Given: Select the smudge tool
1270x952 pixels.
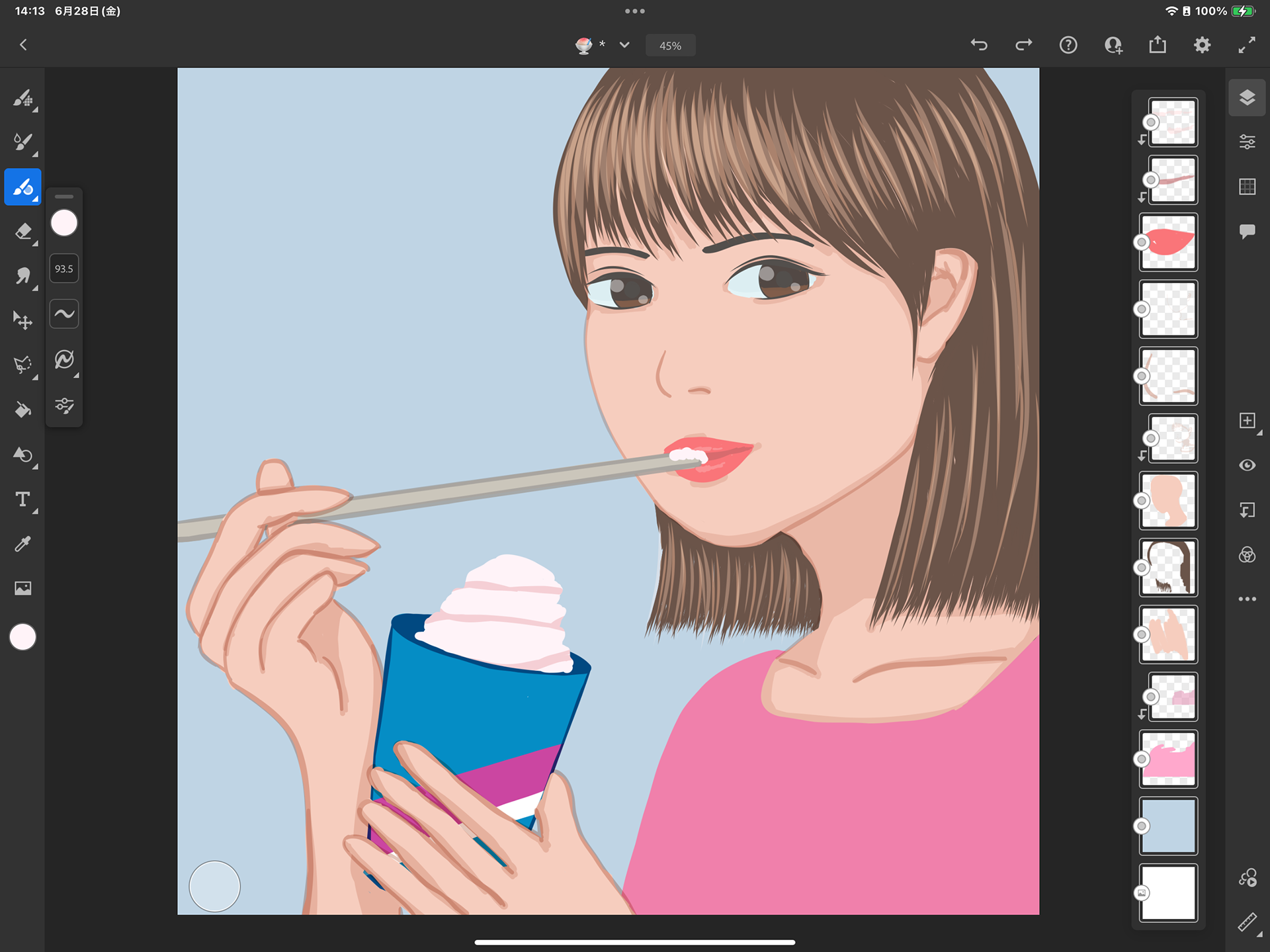Looking at the screenshot, I should coord(23,276).
